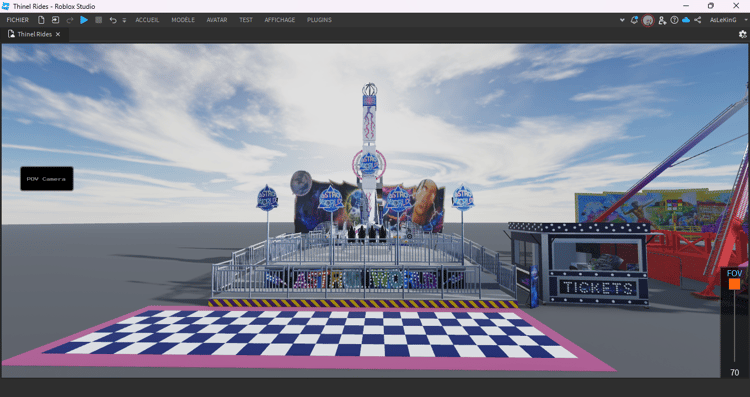Click the collaborator avatar circled in red
The image size is (750, 397).
pos(648,21)
